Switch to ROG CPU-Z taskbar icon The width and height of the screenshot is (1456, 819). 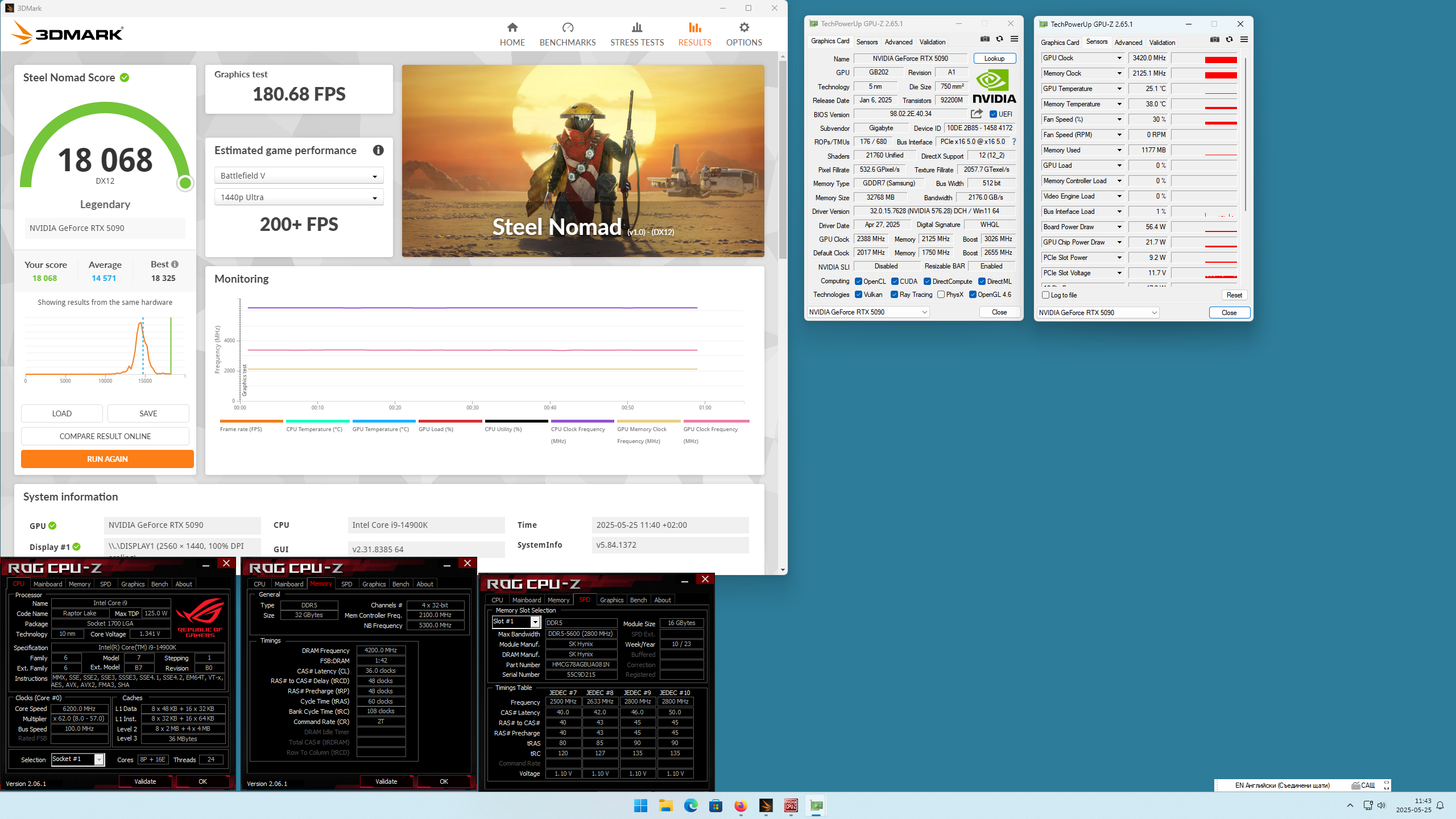[x=791, y=805]
